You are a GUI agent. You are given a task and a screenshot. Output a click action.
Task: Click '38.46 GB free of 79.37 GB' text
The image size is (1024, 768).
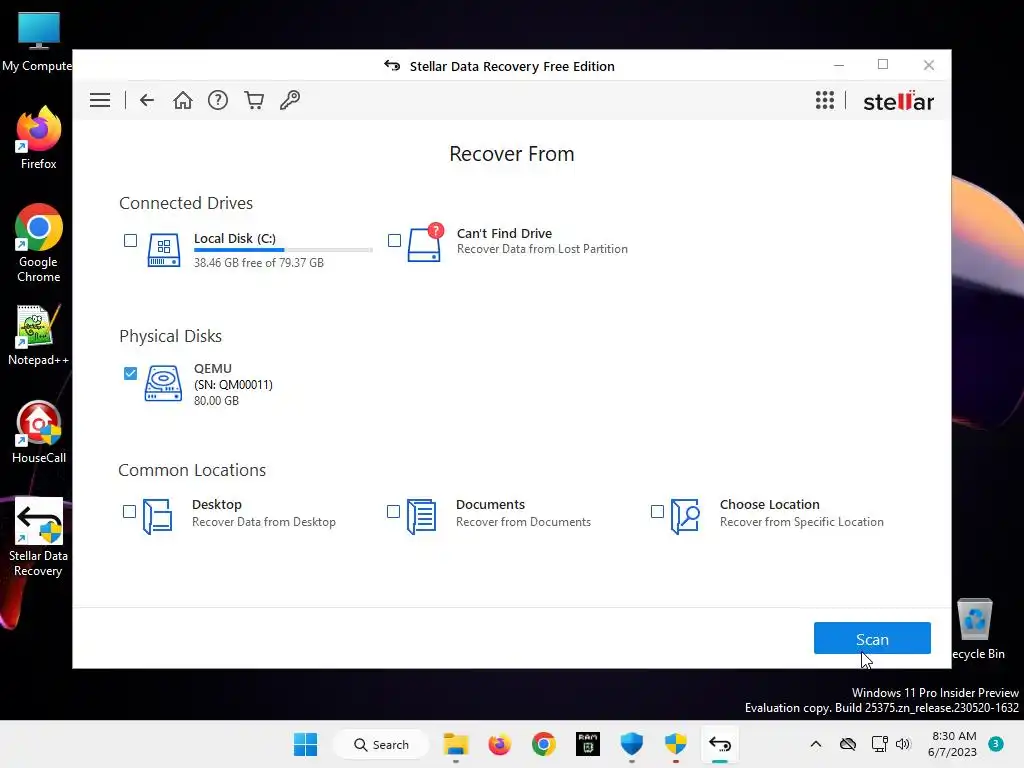coord(259,263)
